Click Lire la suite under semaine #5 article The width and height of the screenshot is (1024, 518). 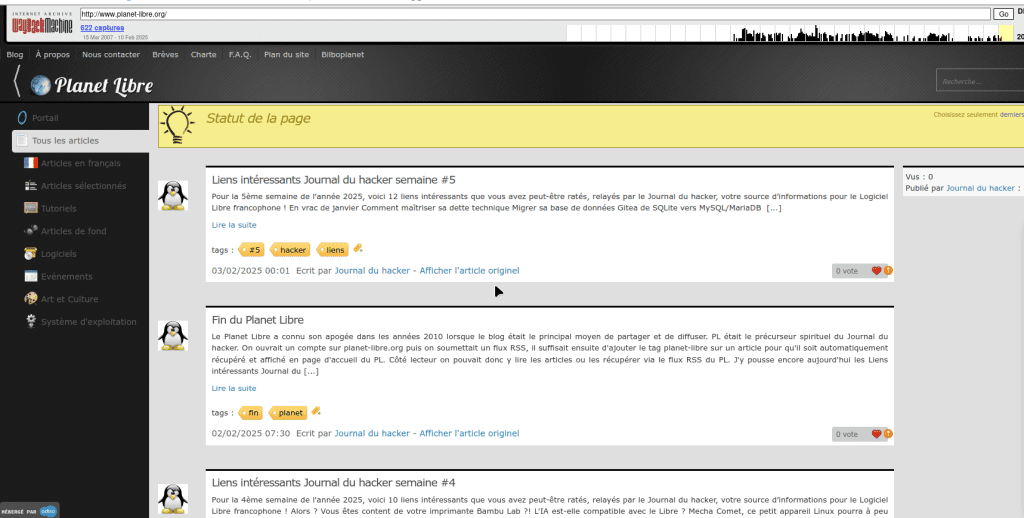click(x=234, y=225)
